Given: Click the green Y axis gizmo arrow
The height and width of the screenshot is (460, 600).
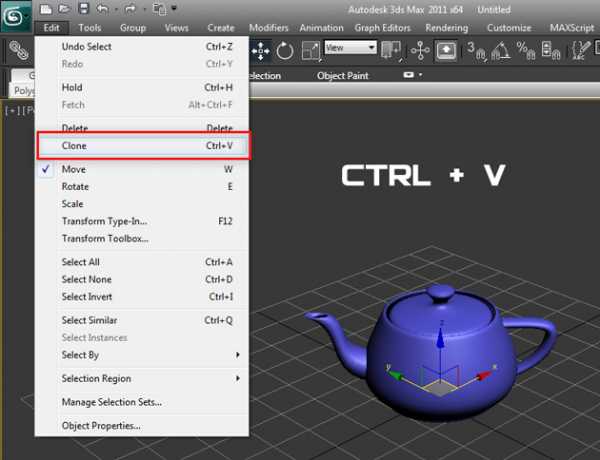Looking at the screenshot, I should pyautogui.click(x=396, y=375).
